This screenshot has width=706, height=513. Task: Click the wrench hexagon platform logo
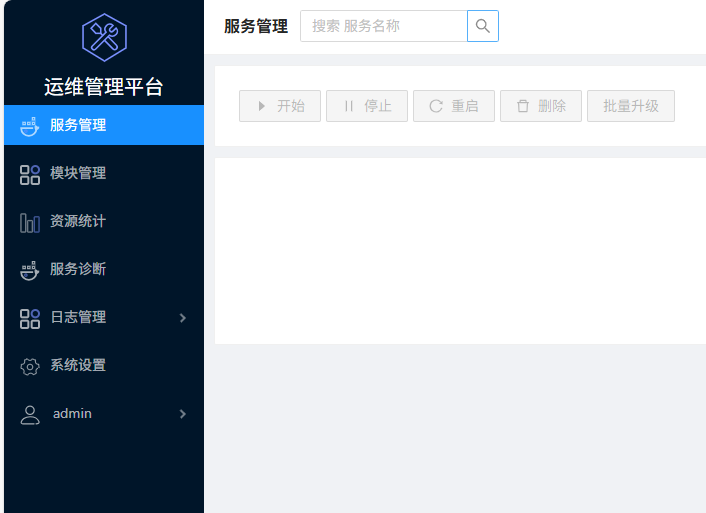click(x=104, y=37)
